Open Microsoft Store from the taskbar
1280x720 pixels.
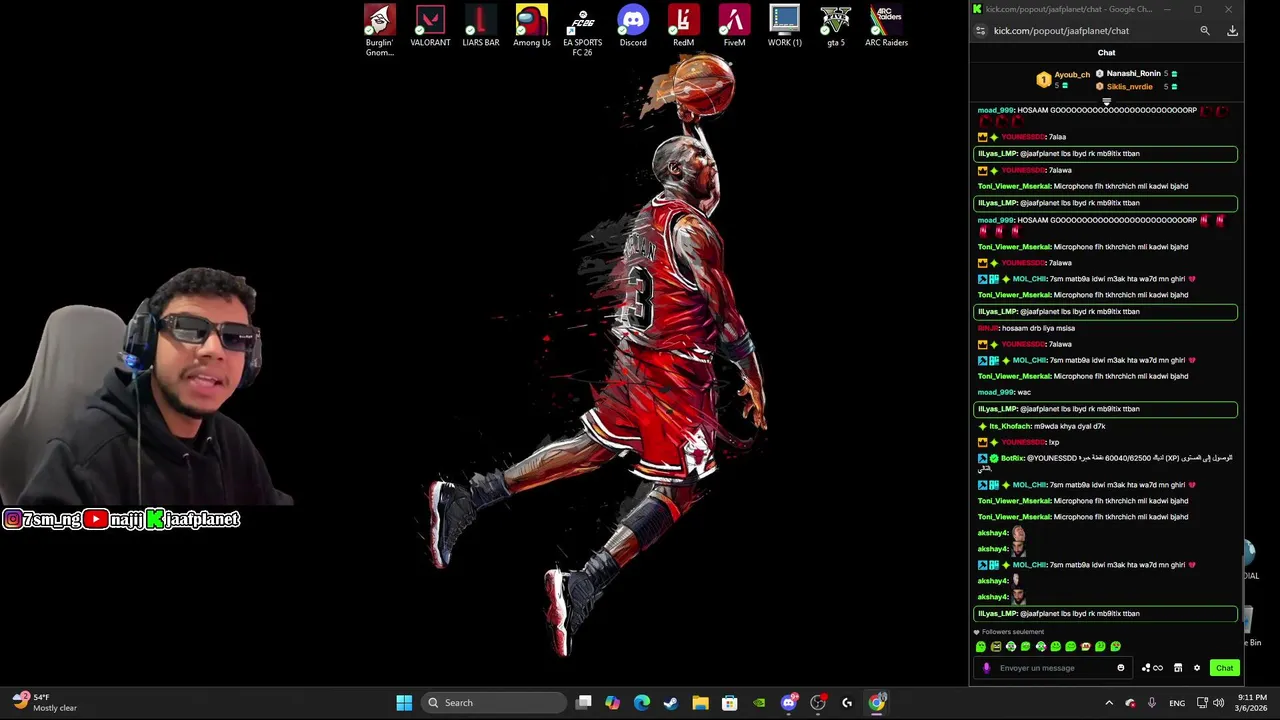pyautogui.click(x=730, y=703)
